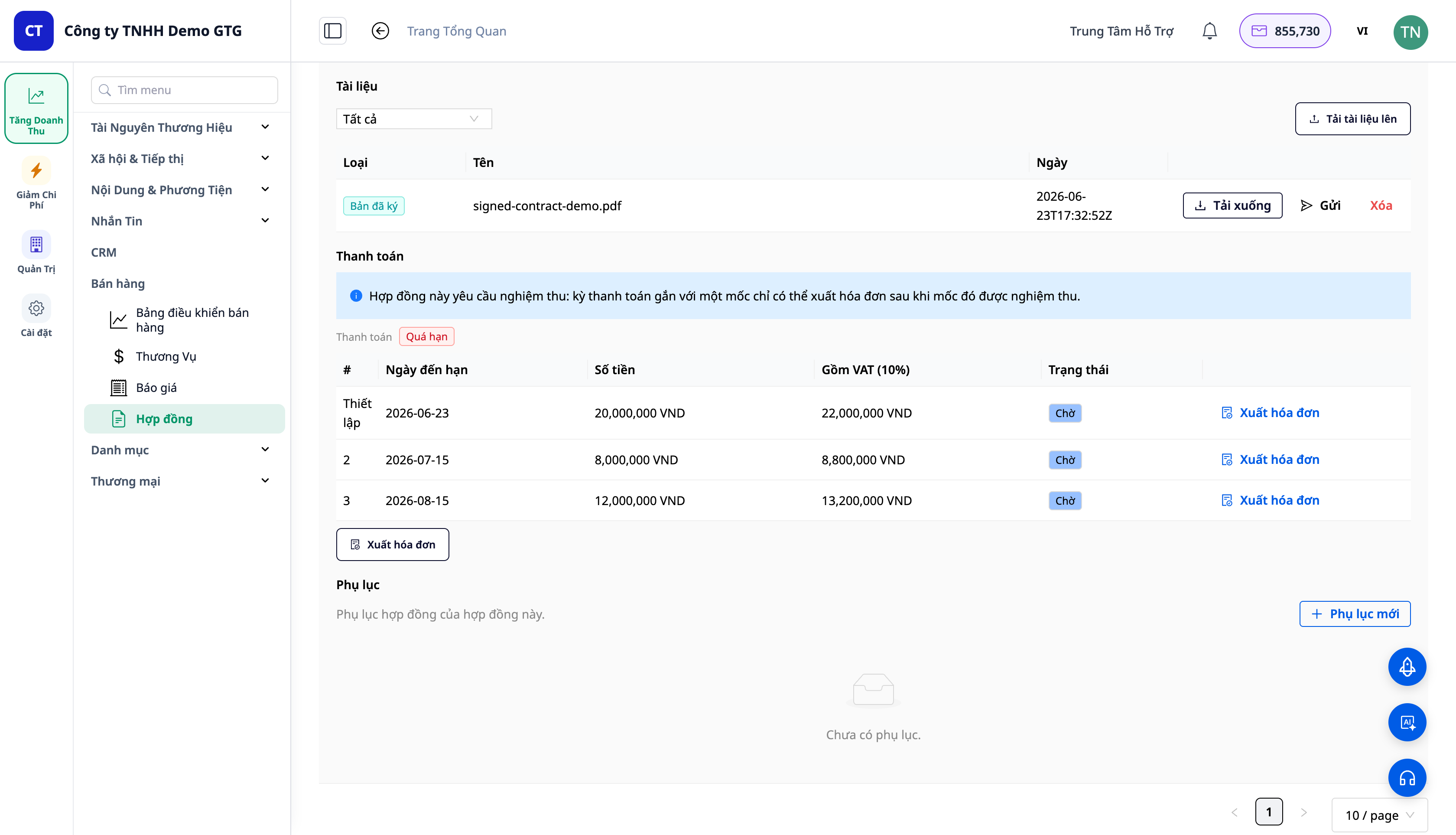Select the Bán hàng menu heading
The height and width of the screenshot is (835, 1456).
click(x=118, y=283)
